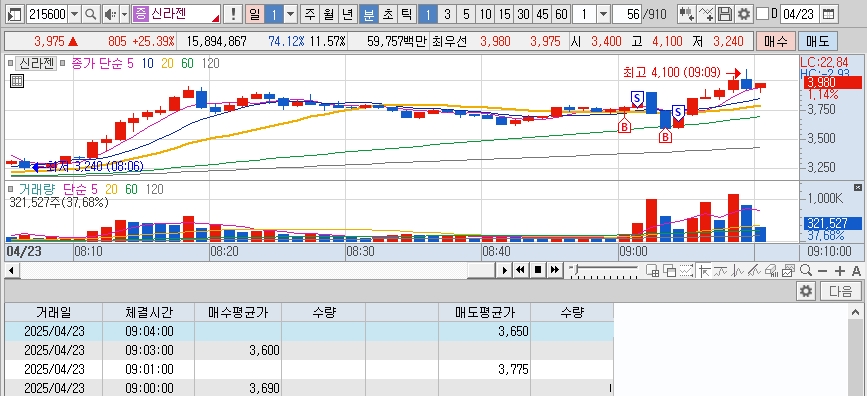Open chart settings gear in top toolbar

click(744, 14)
